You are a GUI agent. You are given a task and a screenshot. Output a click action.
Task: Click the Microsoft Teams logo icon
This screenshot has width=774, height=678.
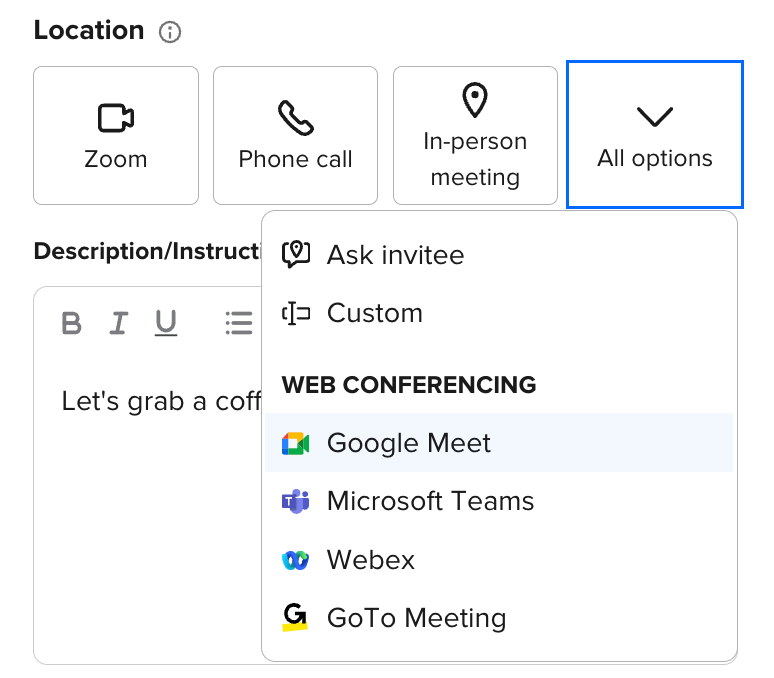pyautogui.click(x=295, y=501)
